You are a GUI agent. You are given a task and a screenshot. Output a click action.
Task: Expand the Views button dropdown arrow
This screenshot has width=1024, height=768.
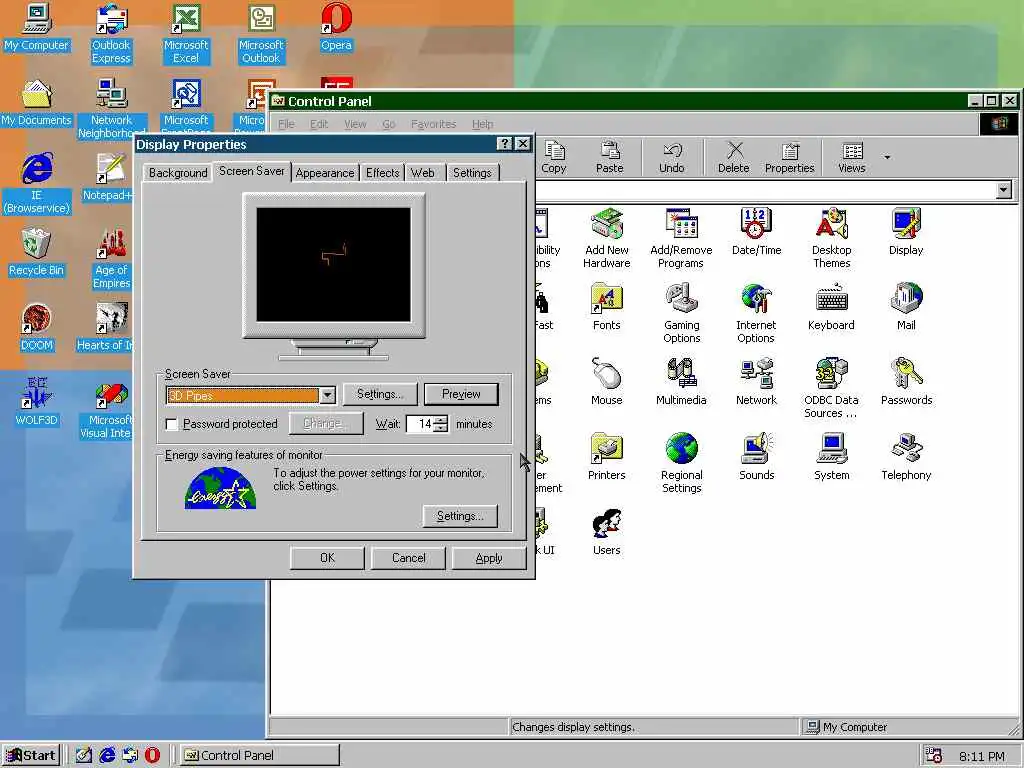[887, 157]
